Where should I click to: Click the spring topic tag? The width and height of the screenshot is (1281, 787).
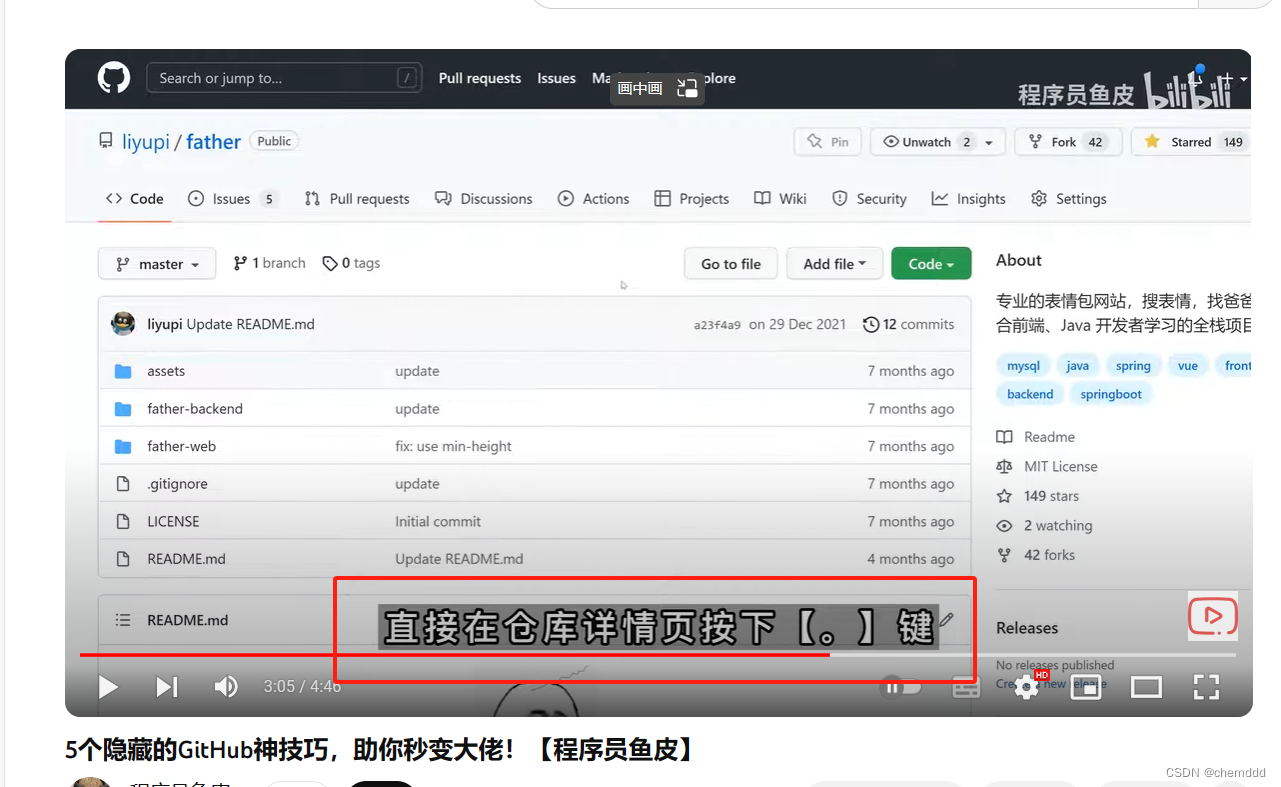[x=1133, y=366]
